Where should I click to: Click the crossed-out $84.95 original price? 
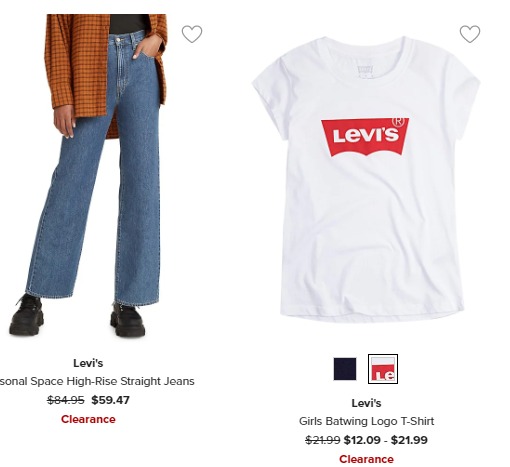(65, 400)
